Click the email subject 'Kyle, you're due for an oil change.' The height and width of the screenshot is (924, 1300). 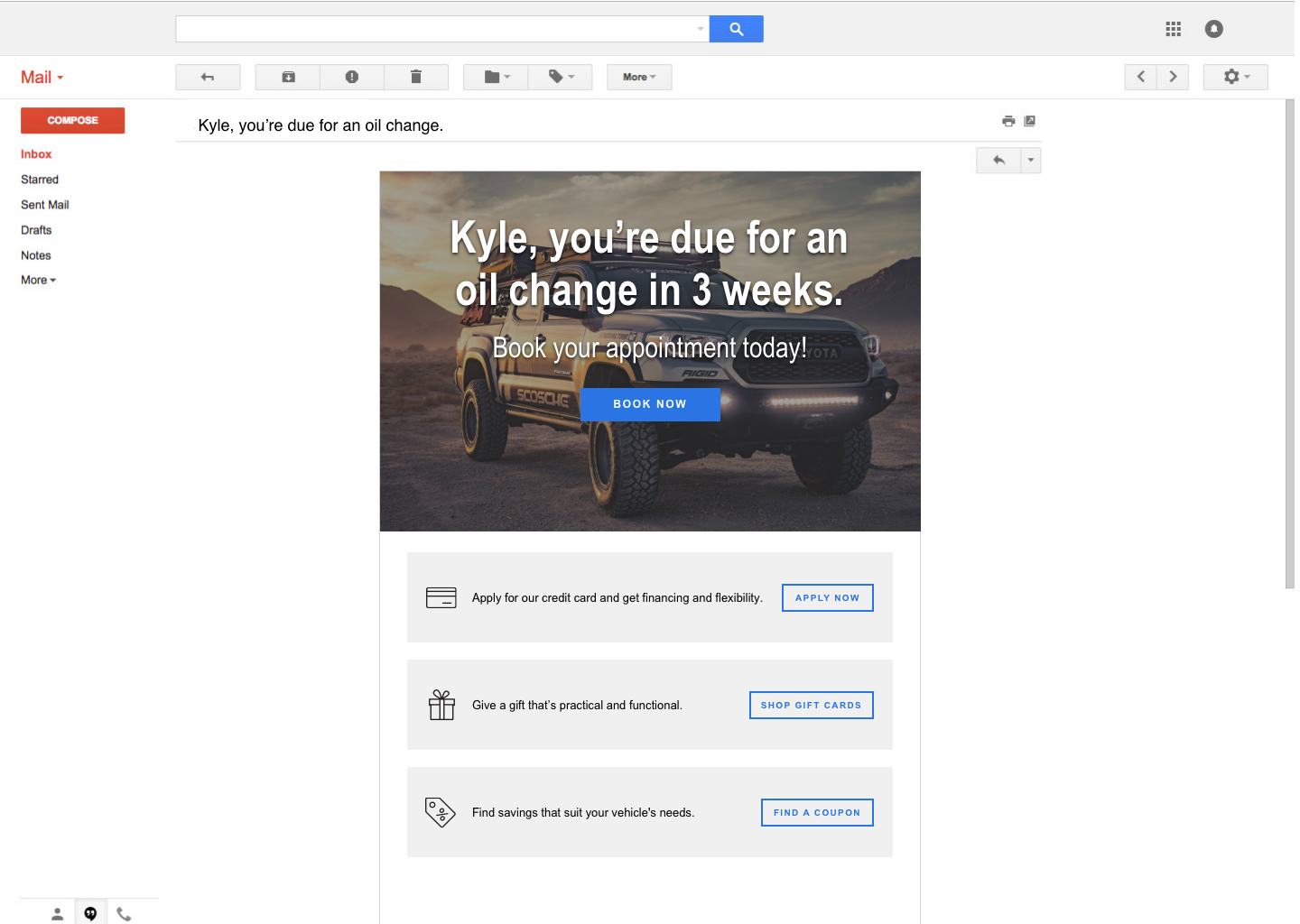click(x=320, y=125)
